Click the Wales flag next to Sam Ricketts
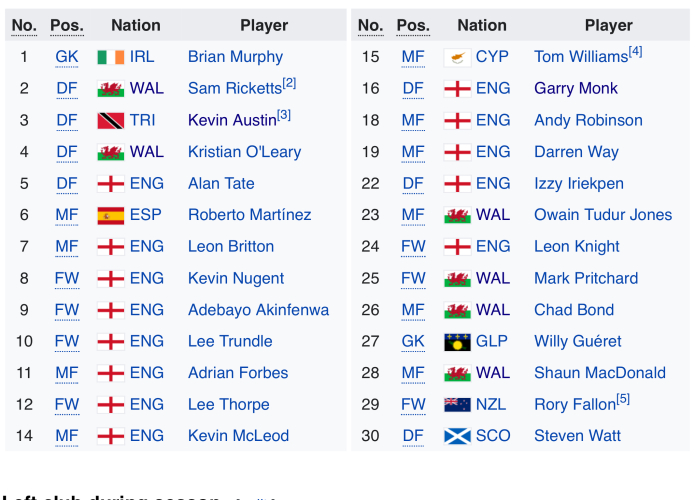Screen dimensions: 695x500 pos(110,89)
